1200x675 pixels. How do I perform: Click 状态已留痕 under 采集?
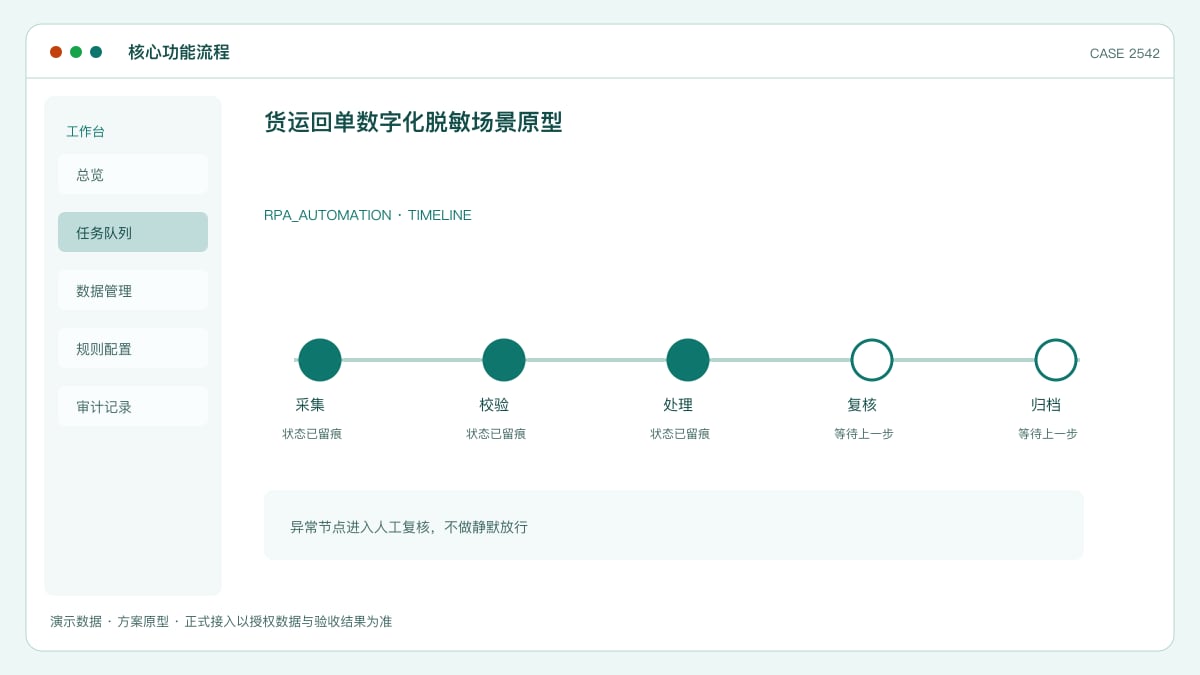[312, 434]
